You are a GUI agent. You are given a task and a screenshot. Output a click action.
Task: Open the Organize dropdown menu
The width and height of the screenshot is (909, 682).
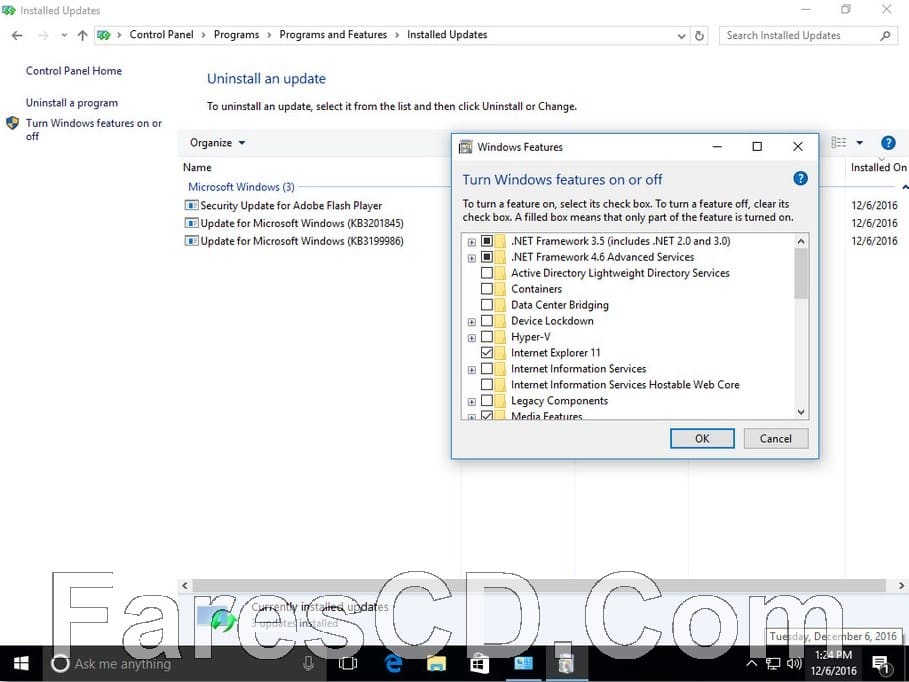pyautogui.click(x=217, y=143)
